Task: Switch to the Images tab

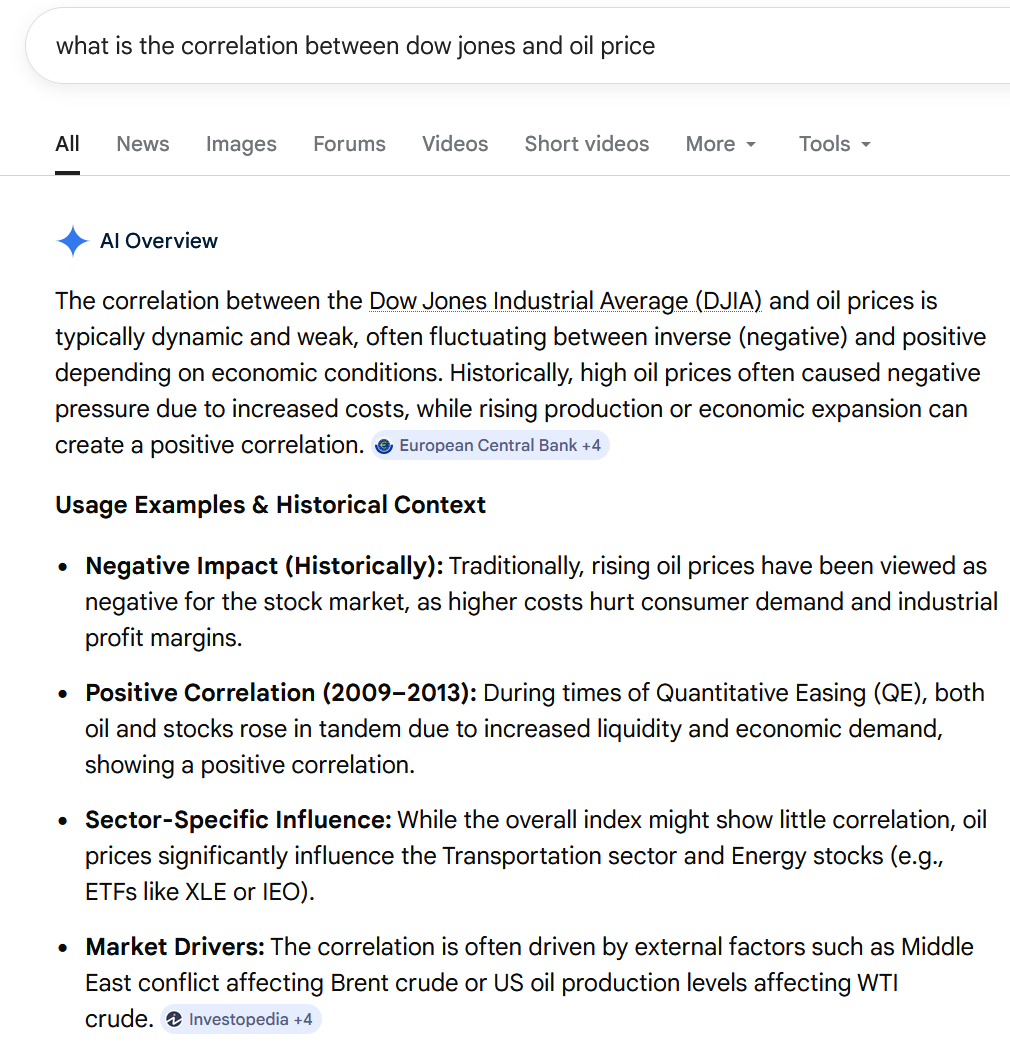Action: [241, 144]
